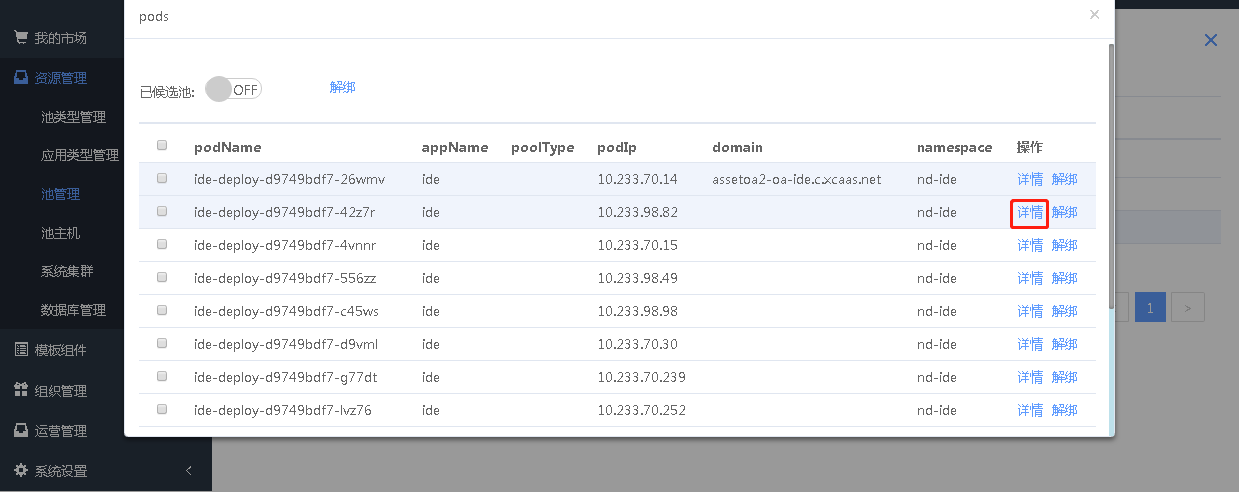Click the 系统设置 gear icon

click(x=20, y=471)
